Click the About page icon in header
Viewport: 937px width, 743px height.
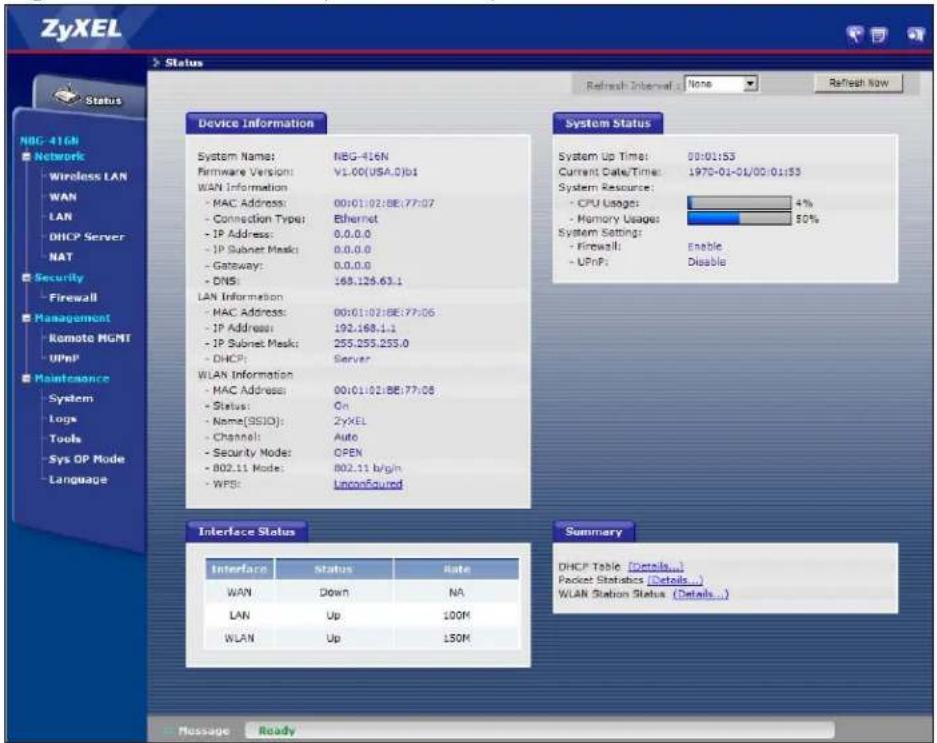click(x=878, y=35)
